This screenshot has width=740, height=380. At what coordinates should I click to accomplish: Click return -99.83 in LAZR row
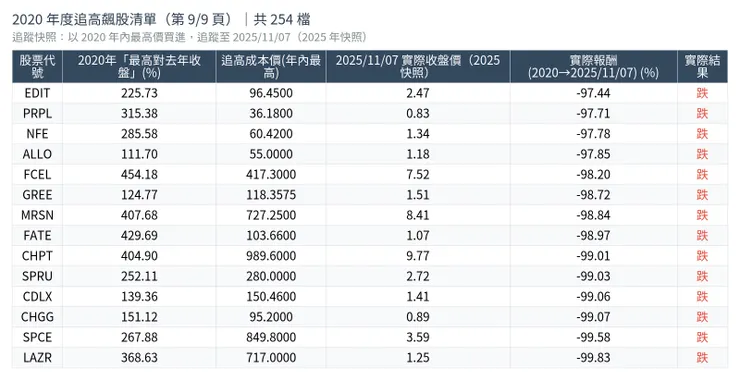click(593, 357)
